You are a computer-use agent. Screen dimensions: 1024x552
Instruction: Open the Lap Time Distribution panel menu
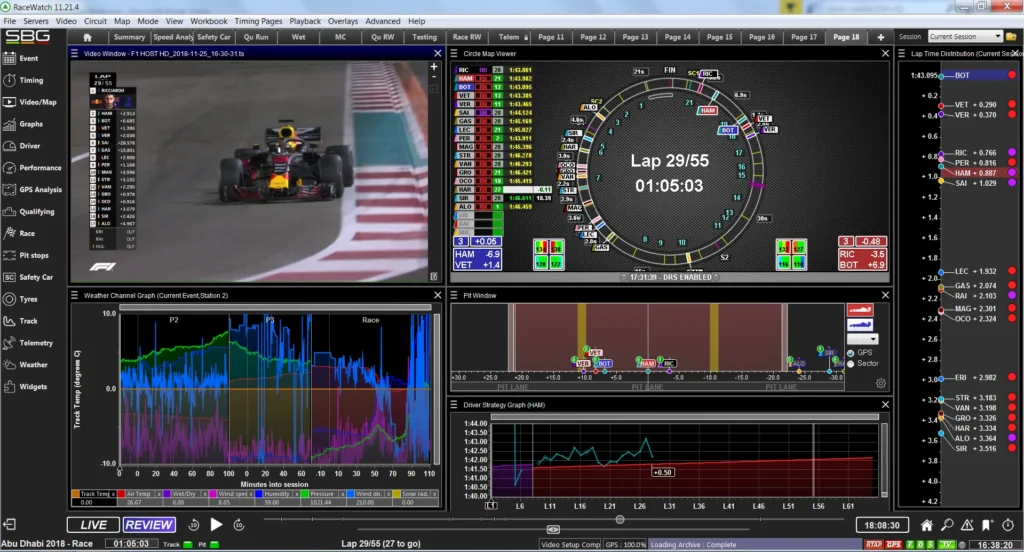coord(902,54)
